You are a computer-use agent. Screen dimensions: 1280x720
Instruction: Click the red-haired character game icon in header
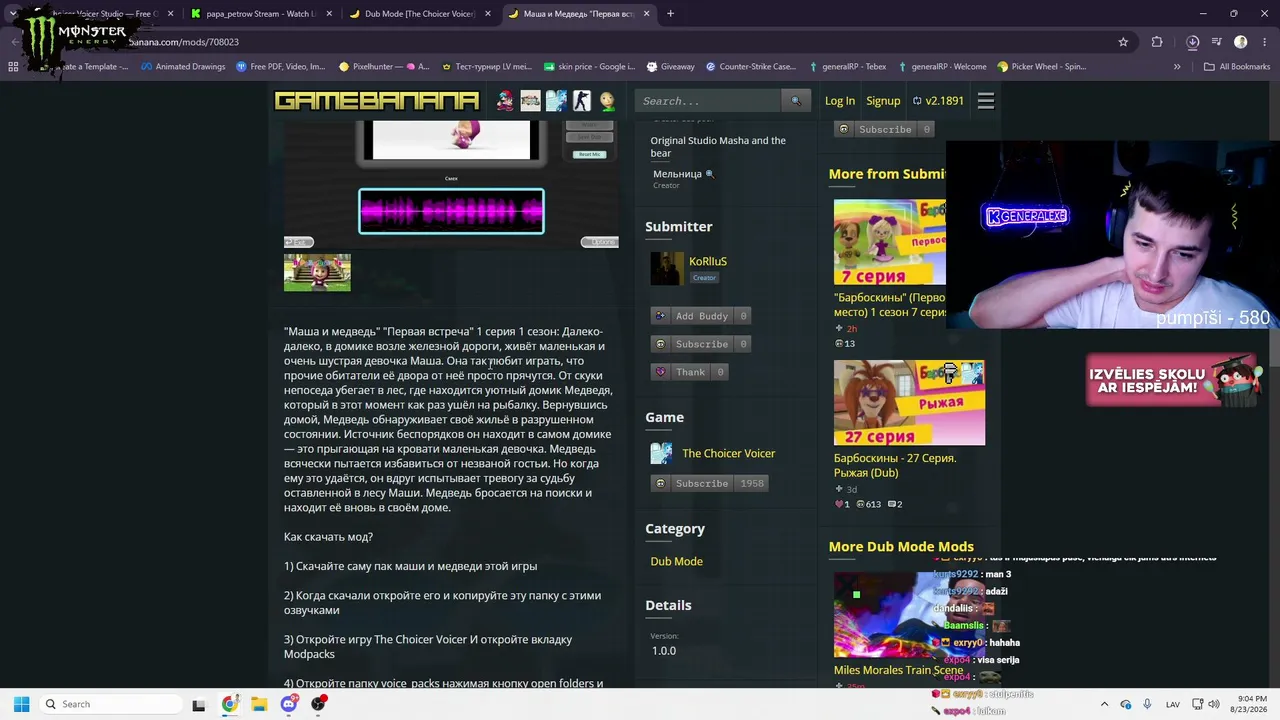505,101
